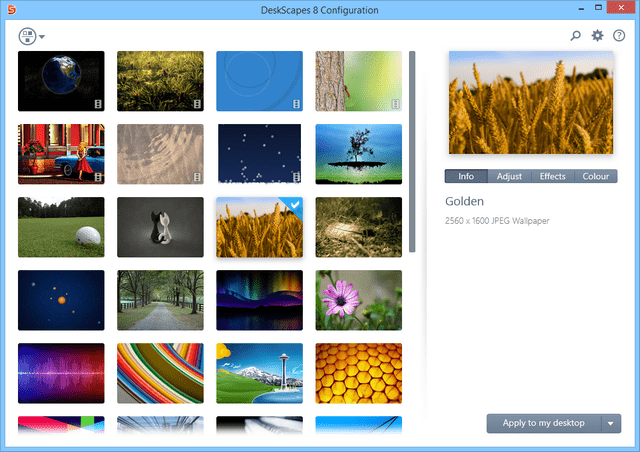640x452 pixels.
Task: Open the Colour tab
Action: 595,176
